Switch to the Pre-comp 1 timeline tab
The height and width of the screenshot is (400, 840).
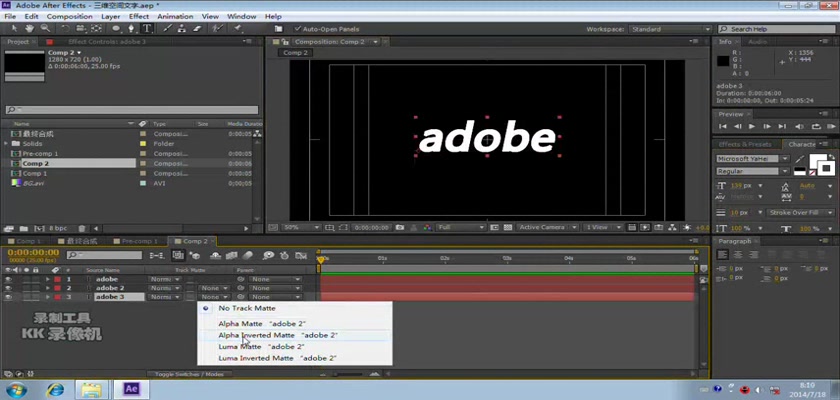(140, 241)
